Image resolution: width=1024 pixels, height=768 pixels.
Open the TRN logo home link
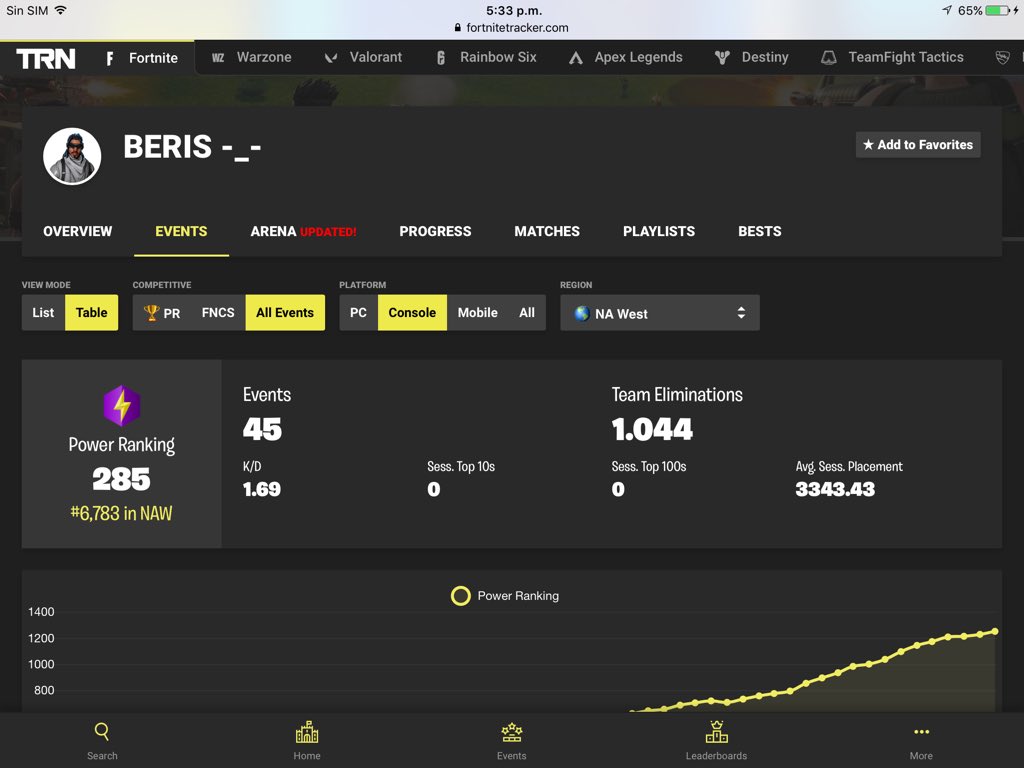pos(46,59)
